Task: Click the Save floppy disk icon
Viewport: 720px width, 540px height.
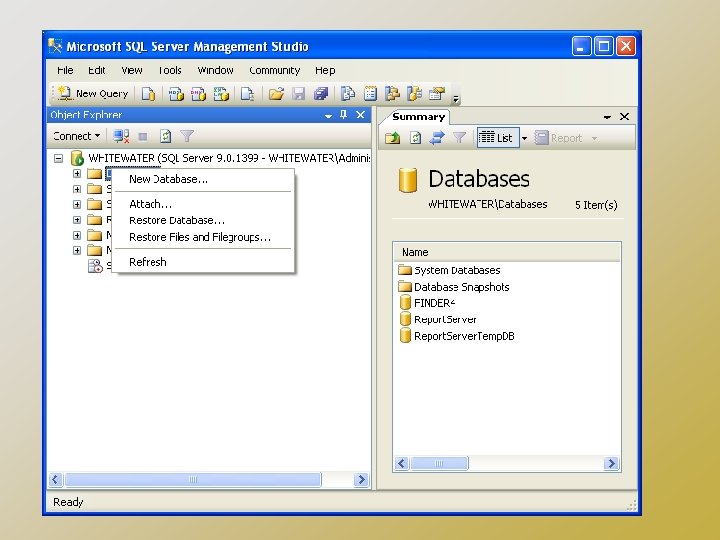Action: coord(298,94)
